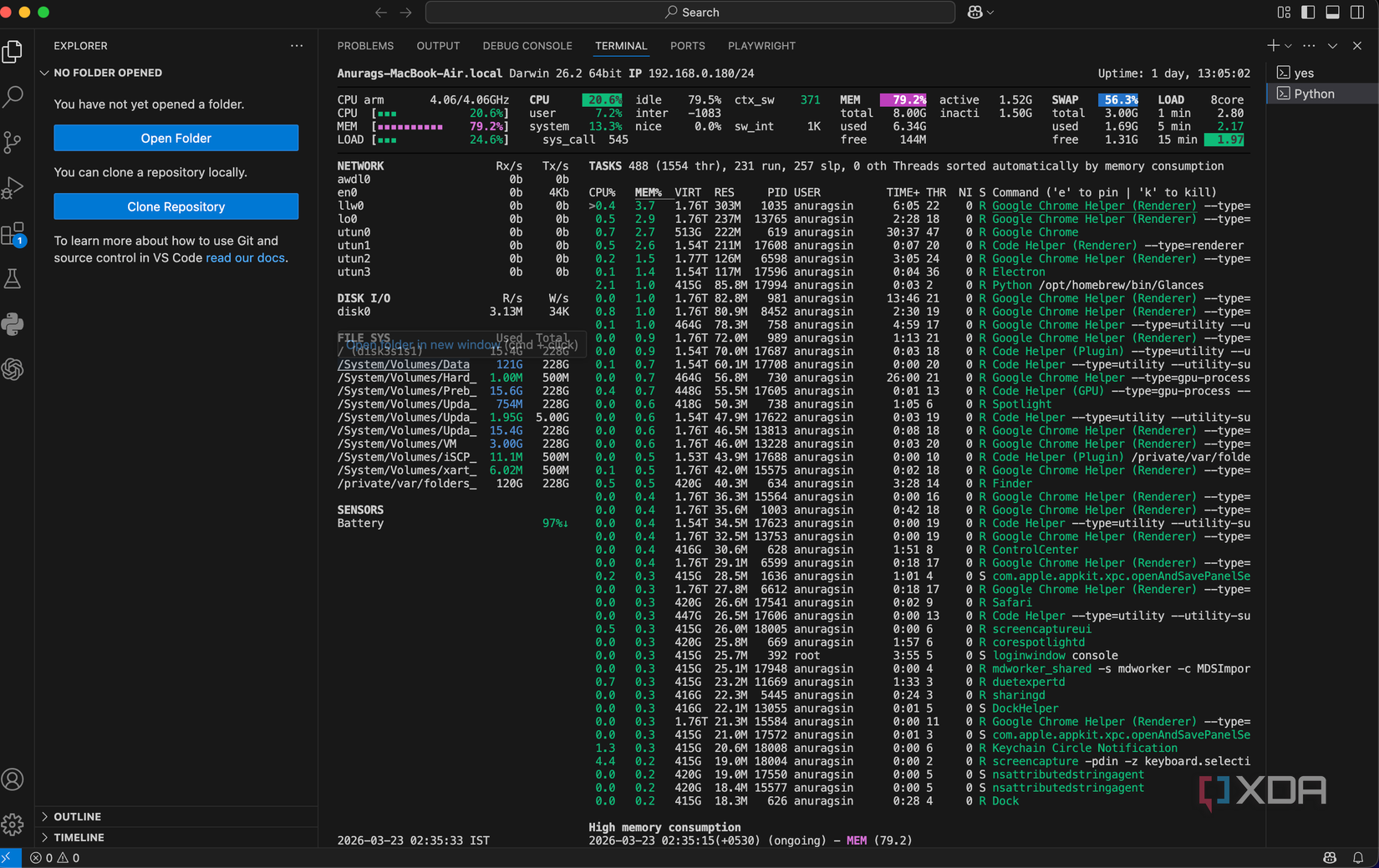Open Explorer views and more actions ellipsis
This screenshot has width=1379, height=868.
click(x=297, y=46)
